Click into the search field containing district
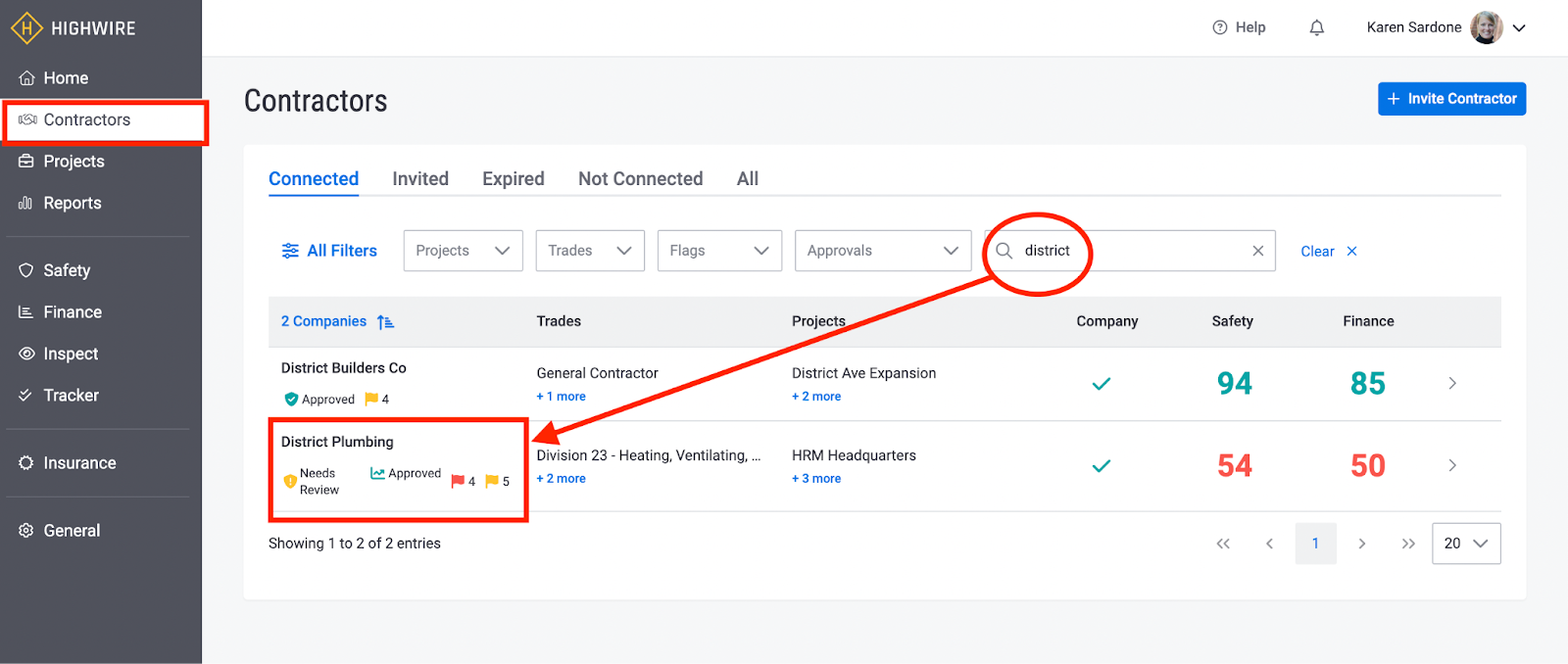Screen dimensions: 1568x664 (x=1130, y=251)
